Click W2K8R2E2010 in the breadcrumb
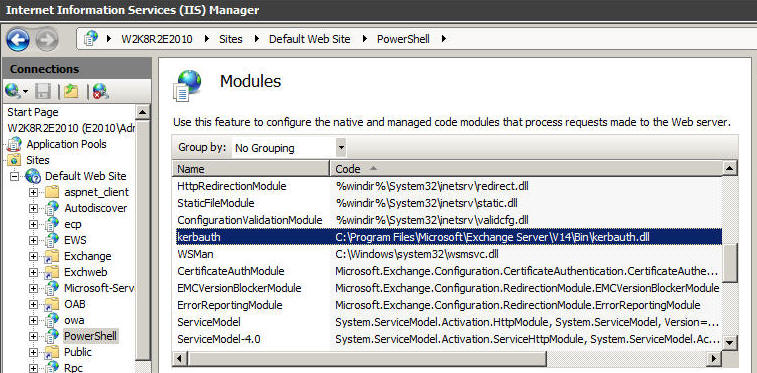The image size is (757, 373). [x=156, y=39]
